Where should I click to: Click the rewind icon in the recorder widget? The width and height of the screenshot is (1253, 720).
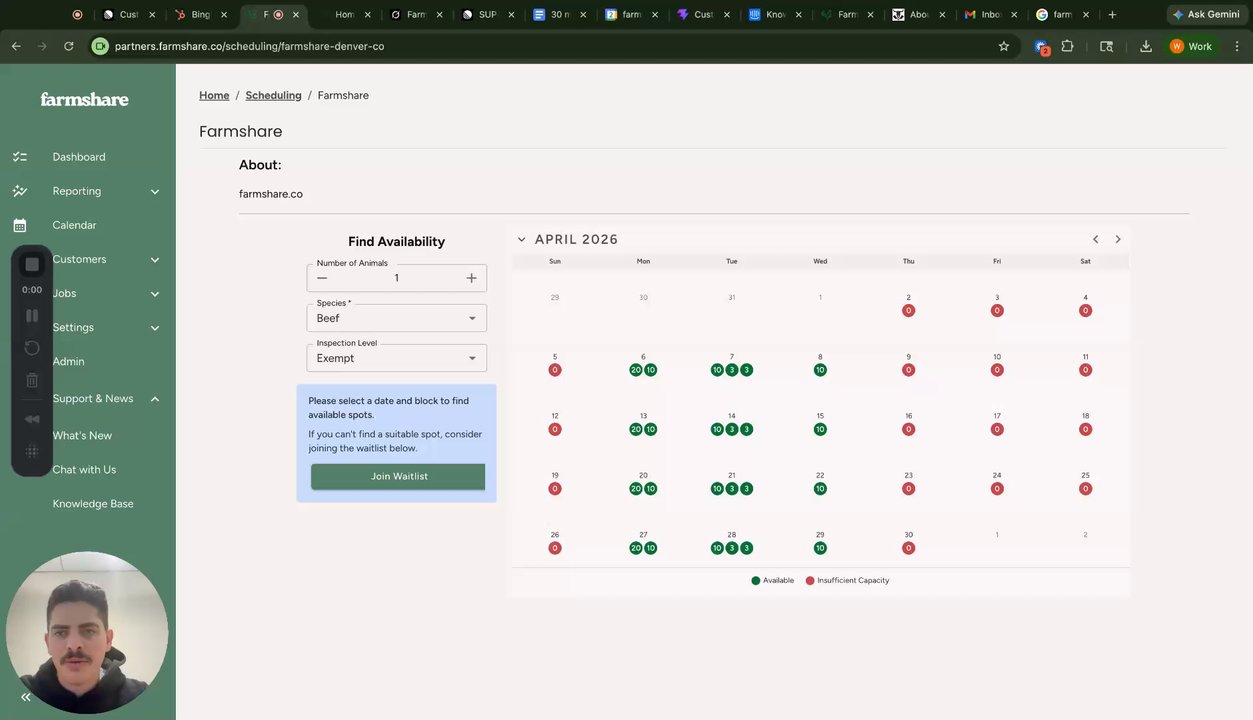[x=32, y=419]
